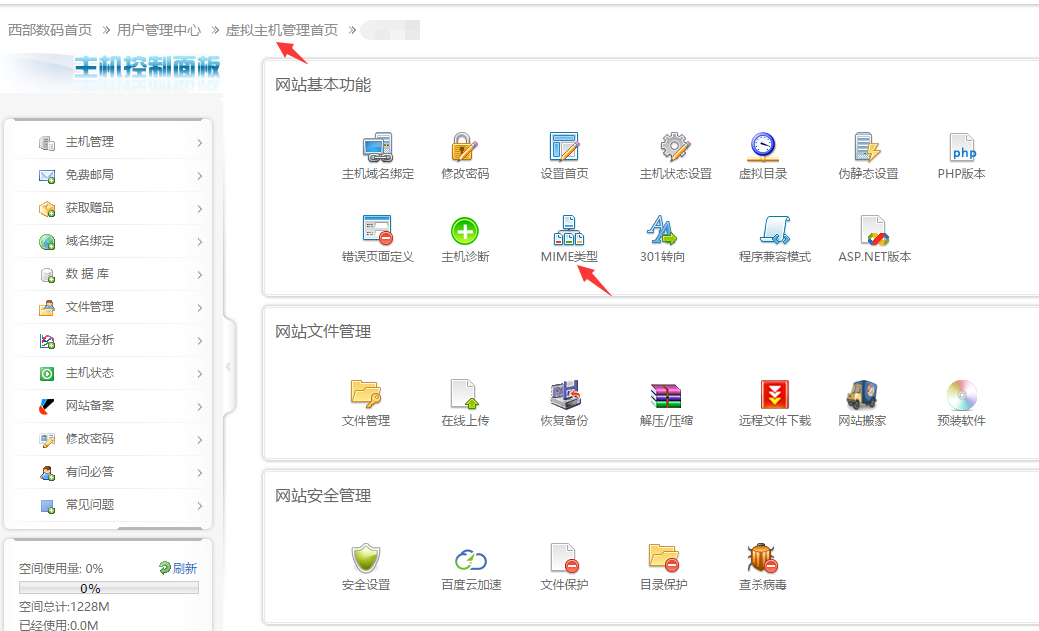Image resolution: width=1039 pixels, height=631 pixels.
Task: Open the 主机域名绑定 domain binding icon
Action: point(377,148)
